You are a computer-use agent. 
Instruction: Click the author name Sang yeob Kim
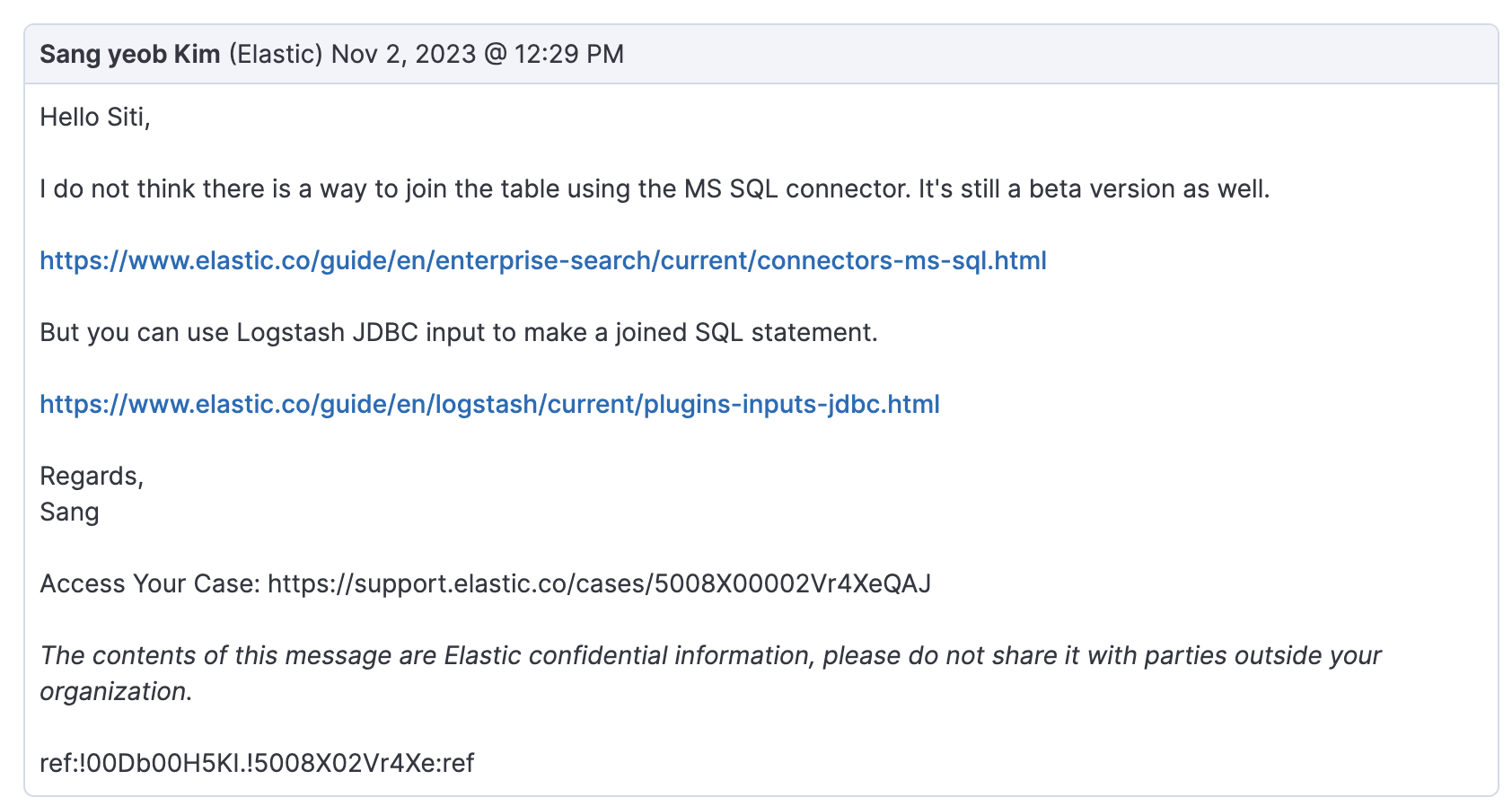click(x=130, y=55)
